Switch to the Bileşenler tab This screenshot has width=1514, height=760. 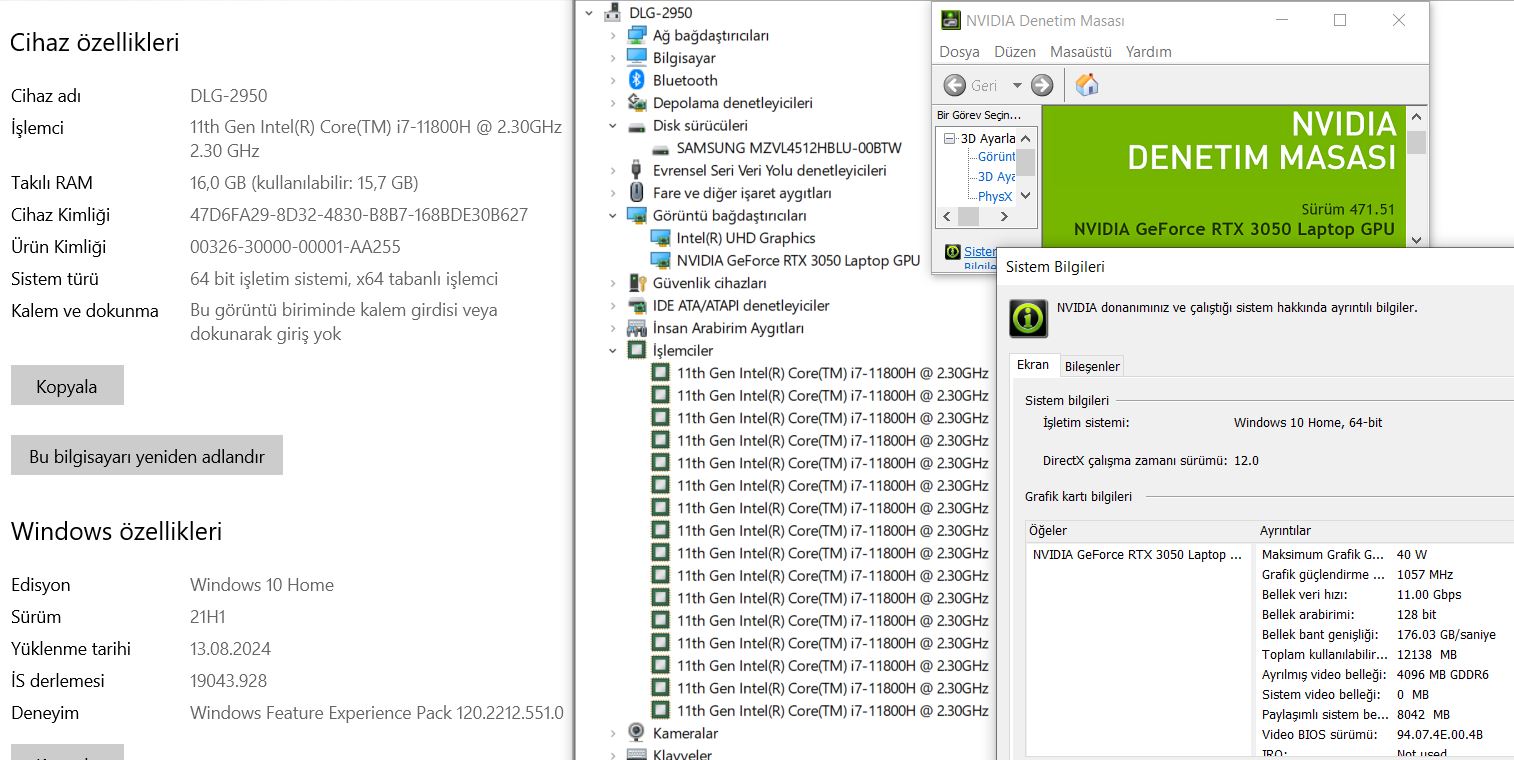1092,366
